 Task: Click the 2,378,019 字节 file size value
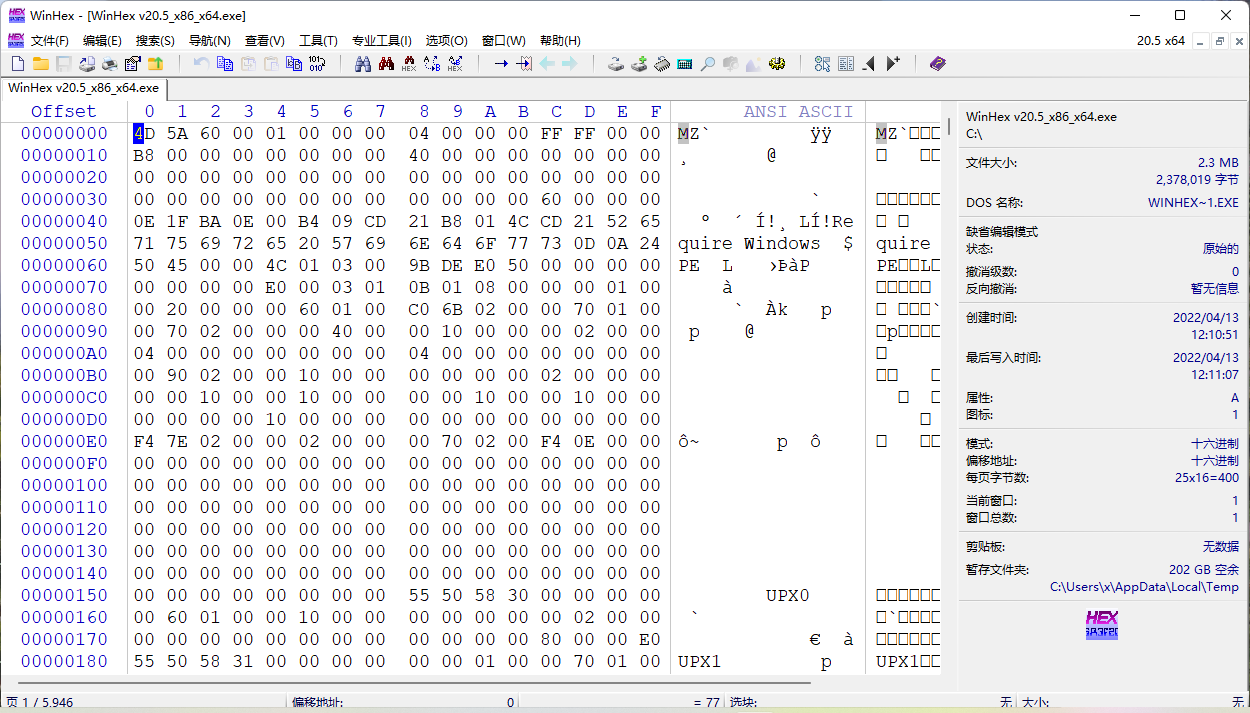[x=1197, y=179]
